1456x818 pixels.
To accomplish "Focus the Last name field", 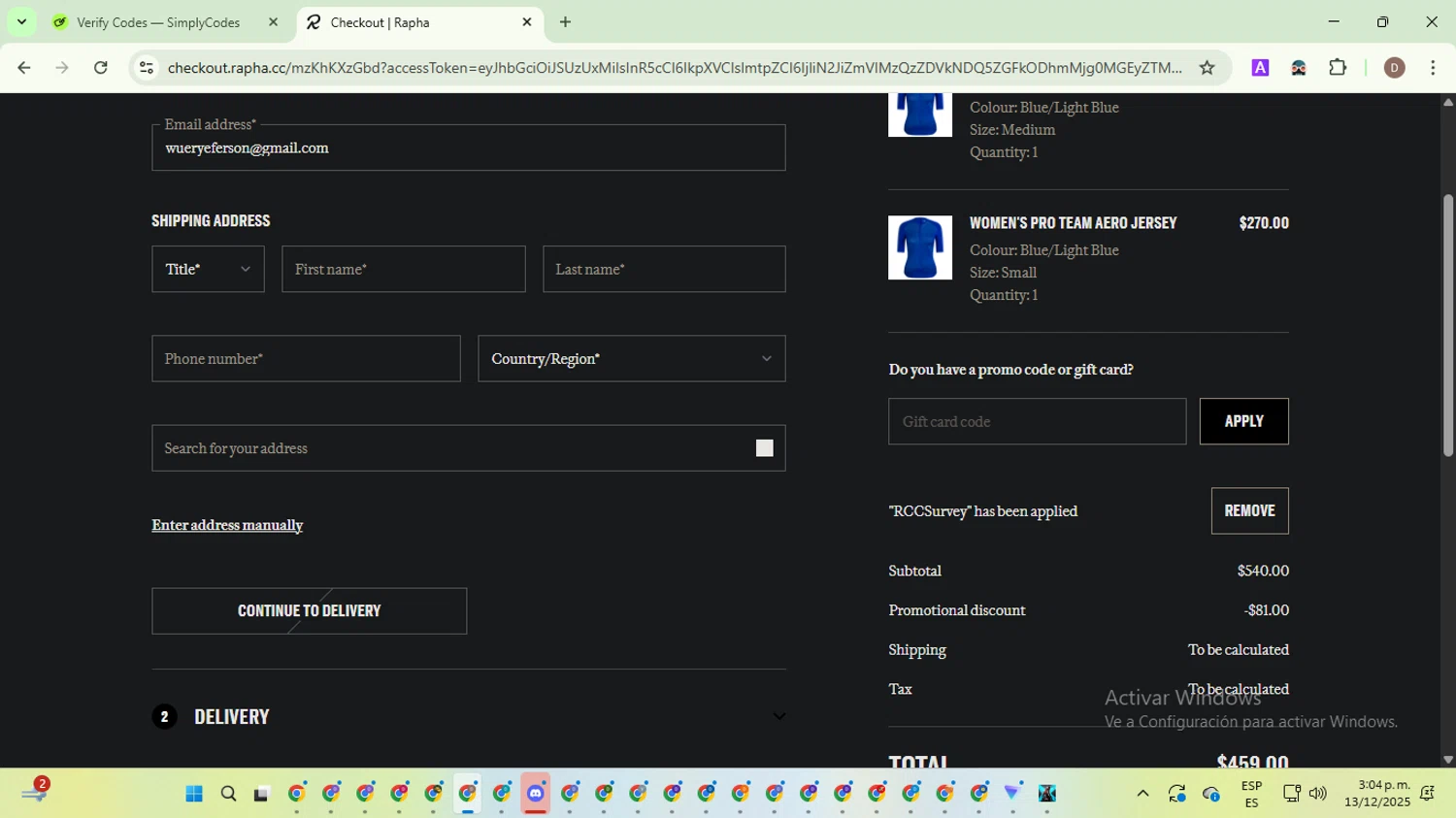I will coord(664,269).
